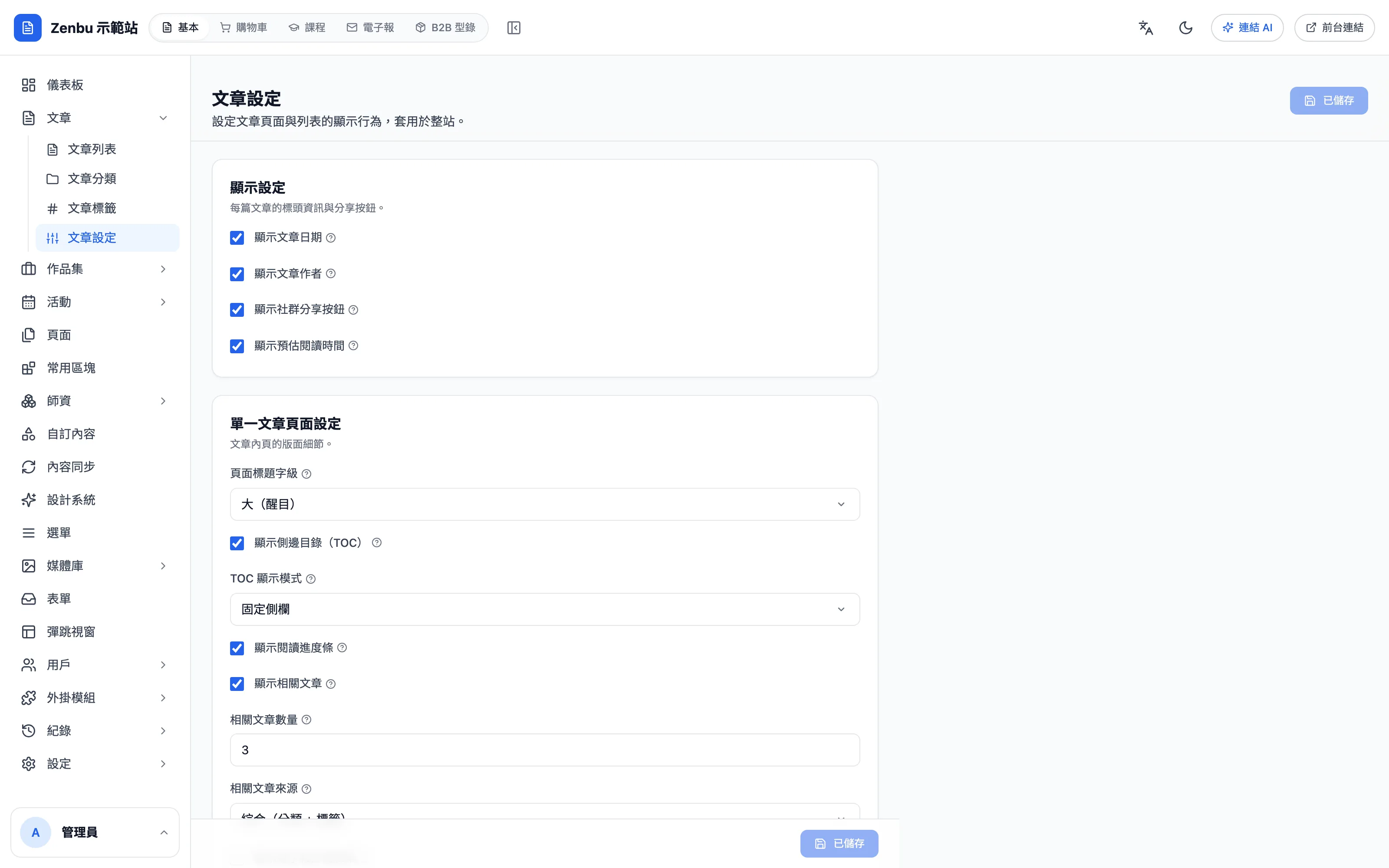Click help icon beside 顯示相關文章
1389x868 pixels.
(331, 684)
